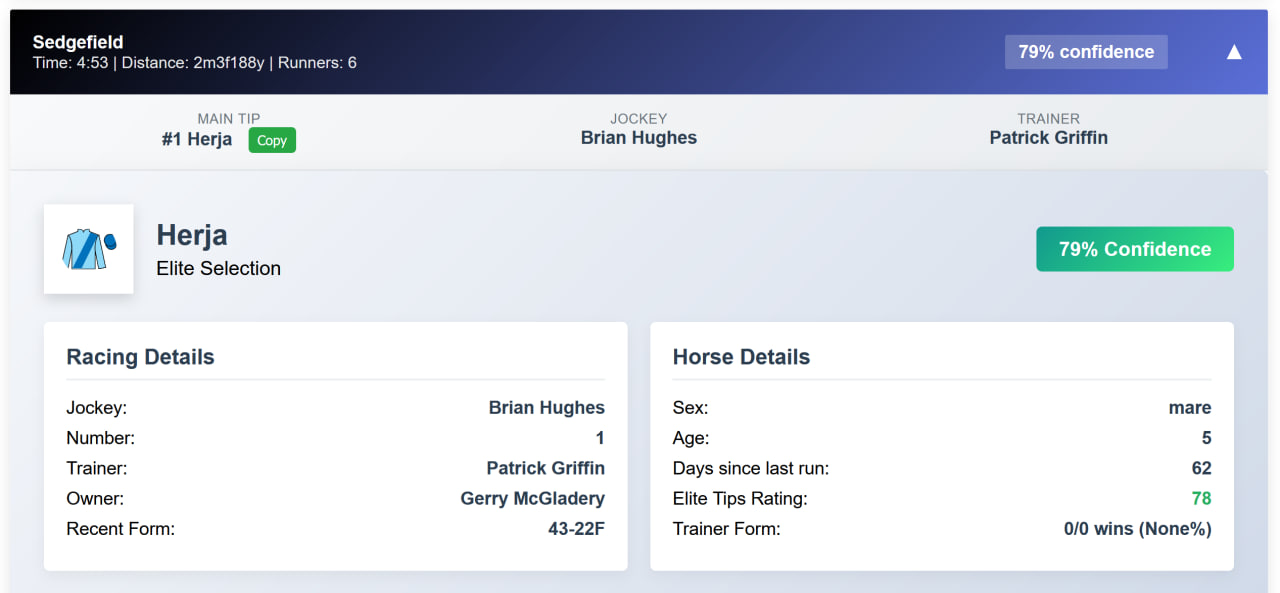1280x593 pixels.
Task: Click the Days since last run value
Action: [x=1202, y=468]
